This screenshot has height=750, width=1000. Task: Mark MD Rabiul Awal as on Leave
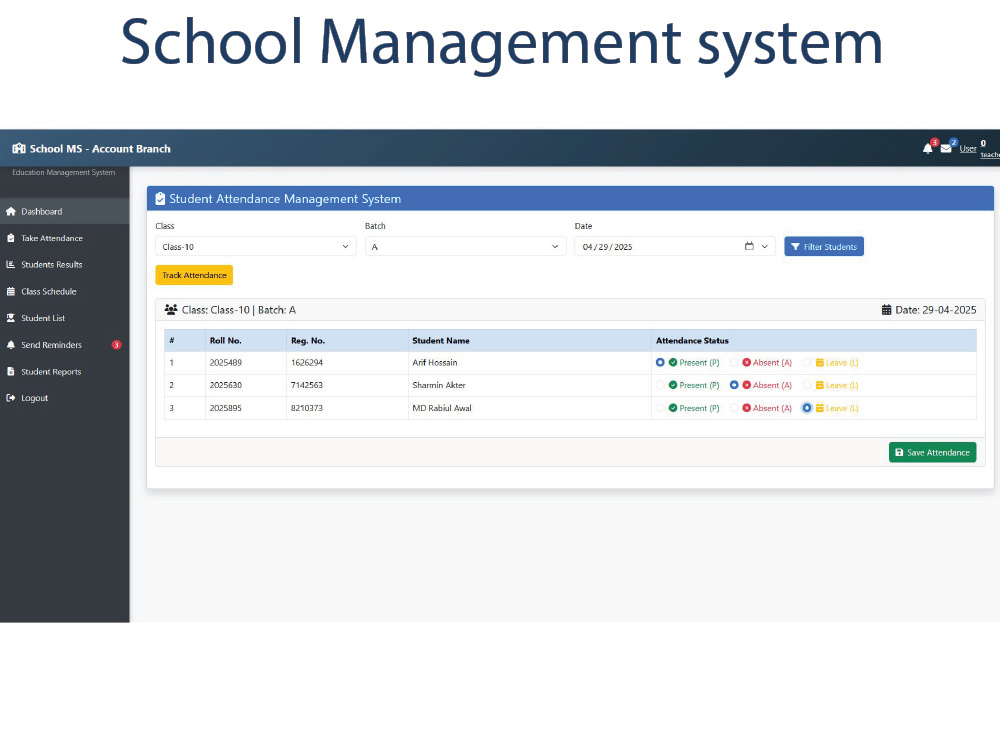pyautogui.click(x=807, y=408)
